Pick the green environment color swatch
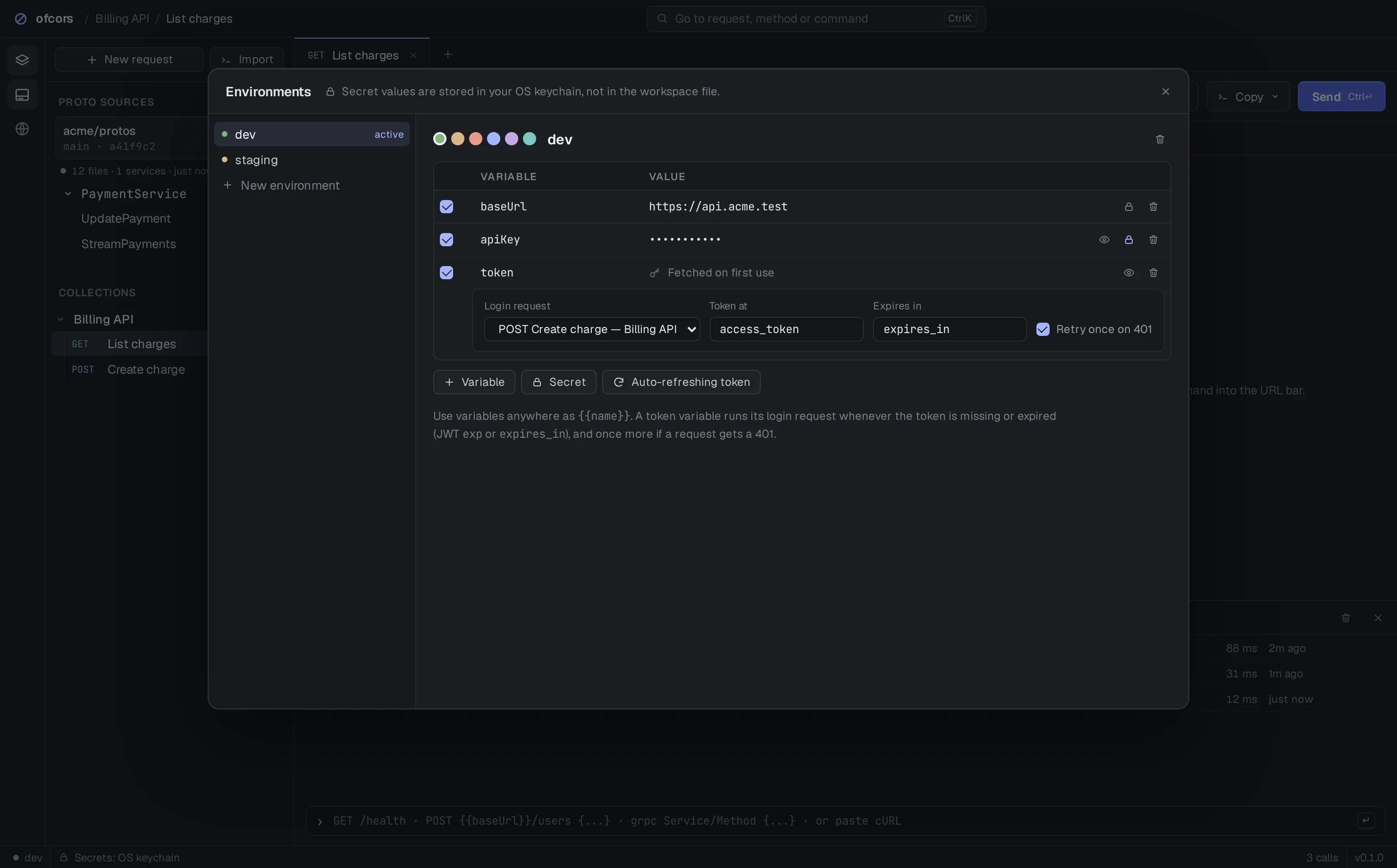Screen dimensions: 1397x868 (440, 139)
